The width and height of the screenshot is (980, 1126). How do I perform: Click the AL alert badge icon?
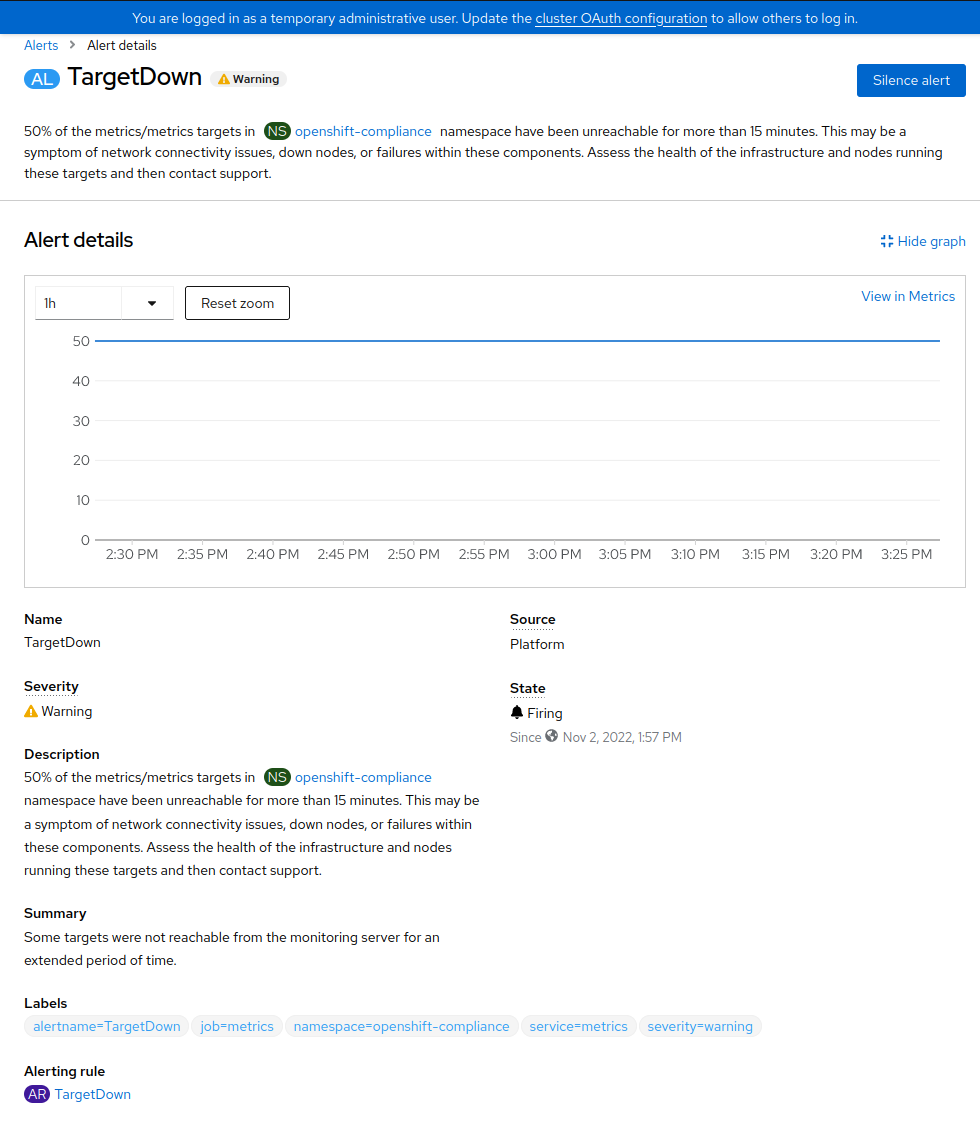(x=42, y=79)
